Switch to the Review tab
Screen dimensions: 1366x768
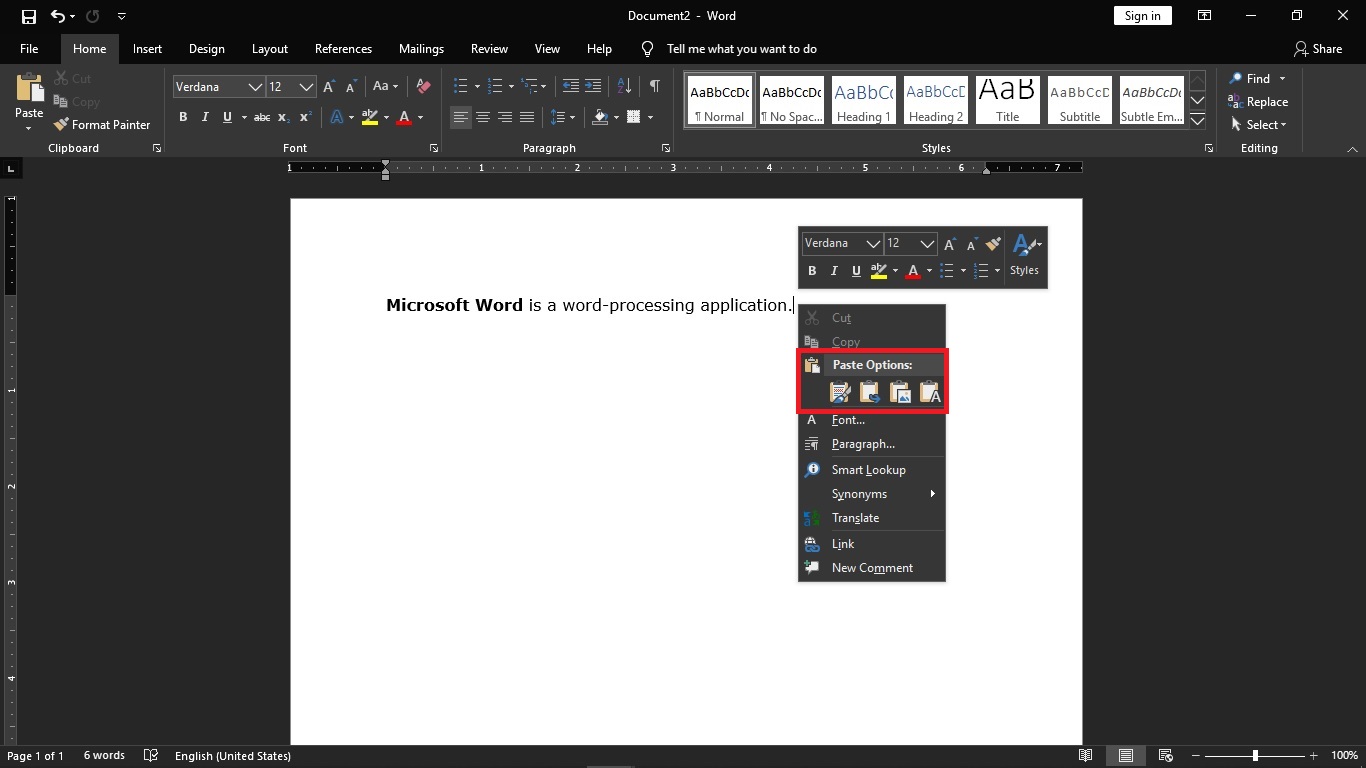(489, 48)
